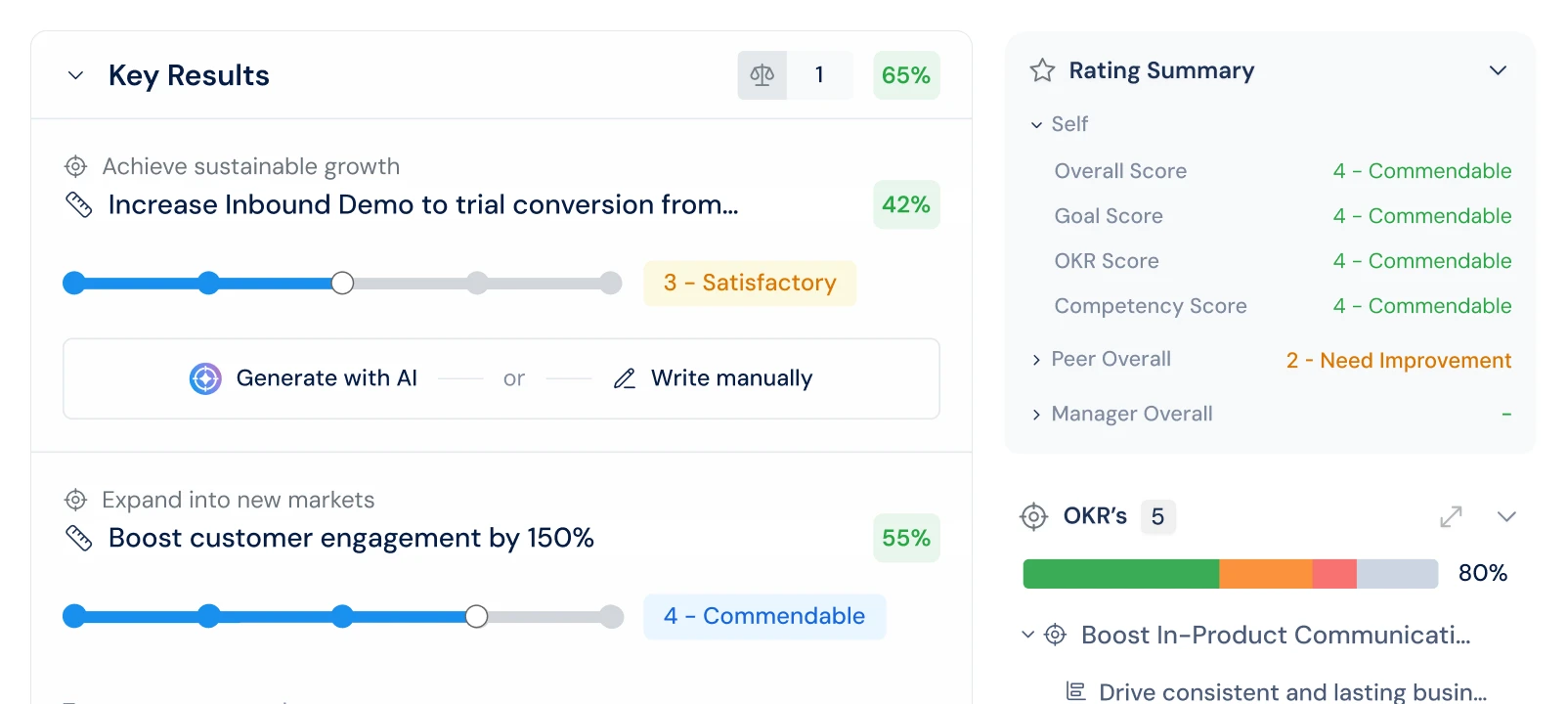The image size is (1568, 704).
Task: Click Overall Score row label
Action: click(1120, 171)
